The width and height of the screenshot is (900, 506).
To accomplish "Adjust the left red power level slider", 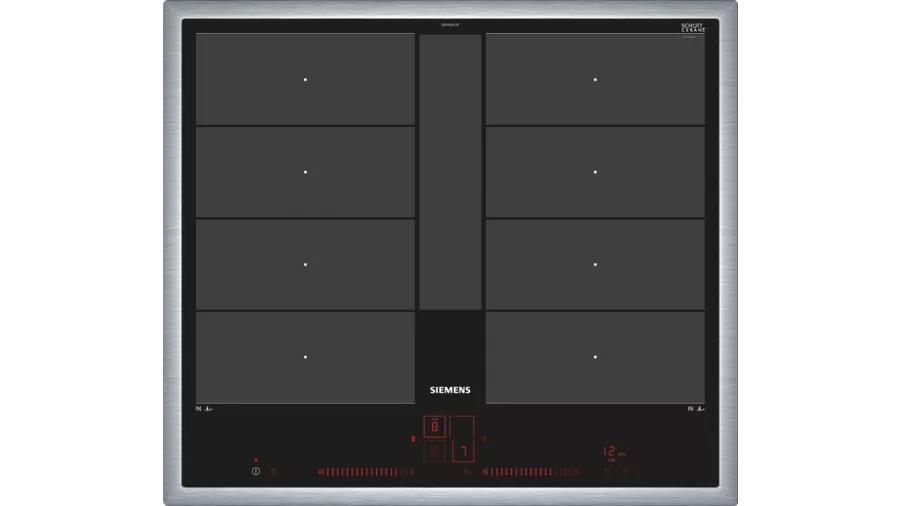I will click(365, 471).
